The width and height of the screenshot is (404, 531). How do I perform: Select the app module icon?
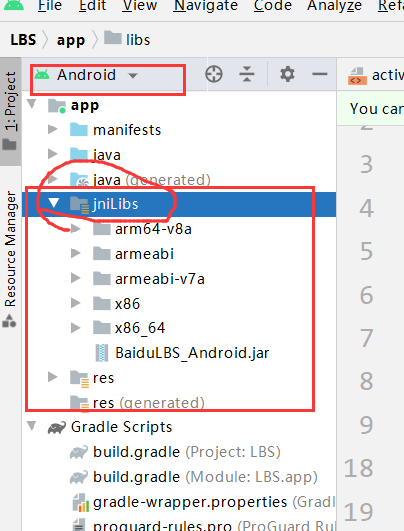coord(57,106)
